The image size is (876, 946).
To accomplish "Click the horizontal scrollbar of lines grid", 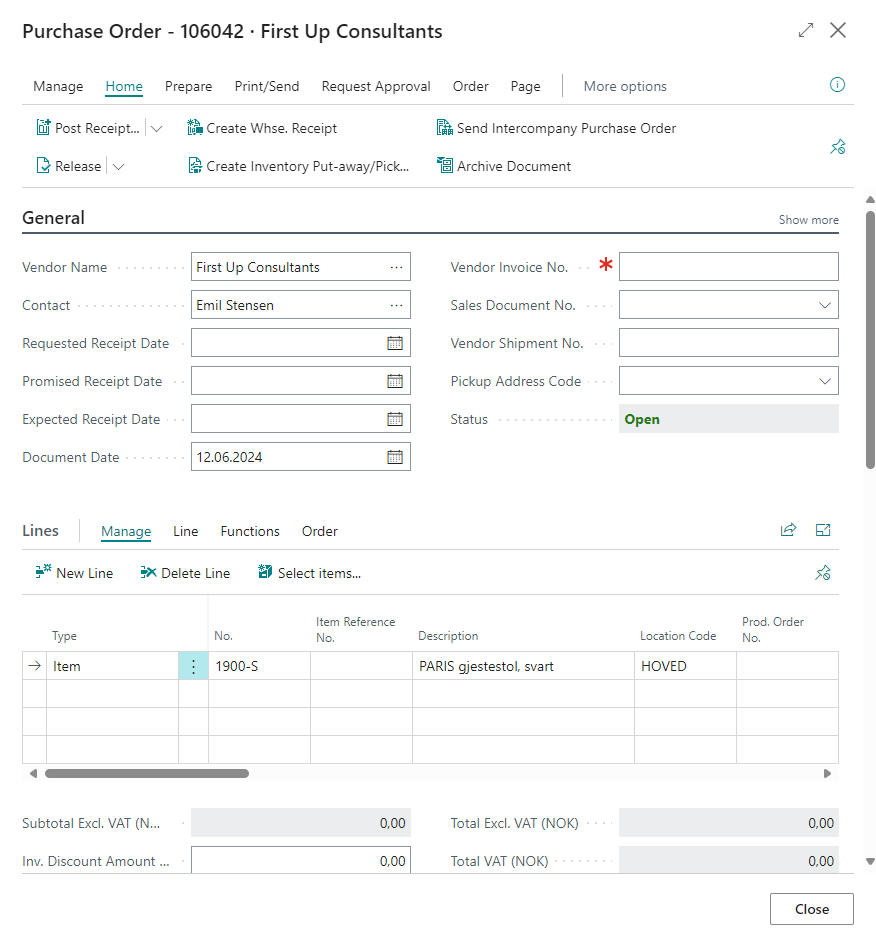I will 147,773.
